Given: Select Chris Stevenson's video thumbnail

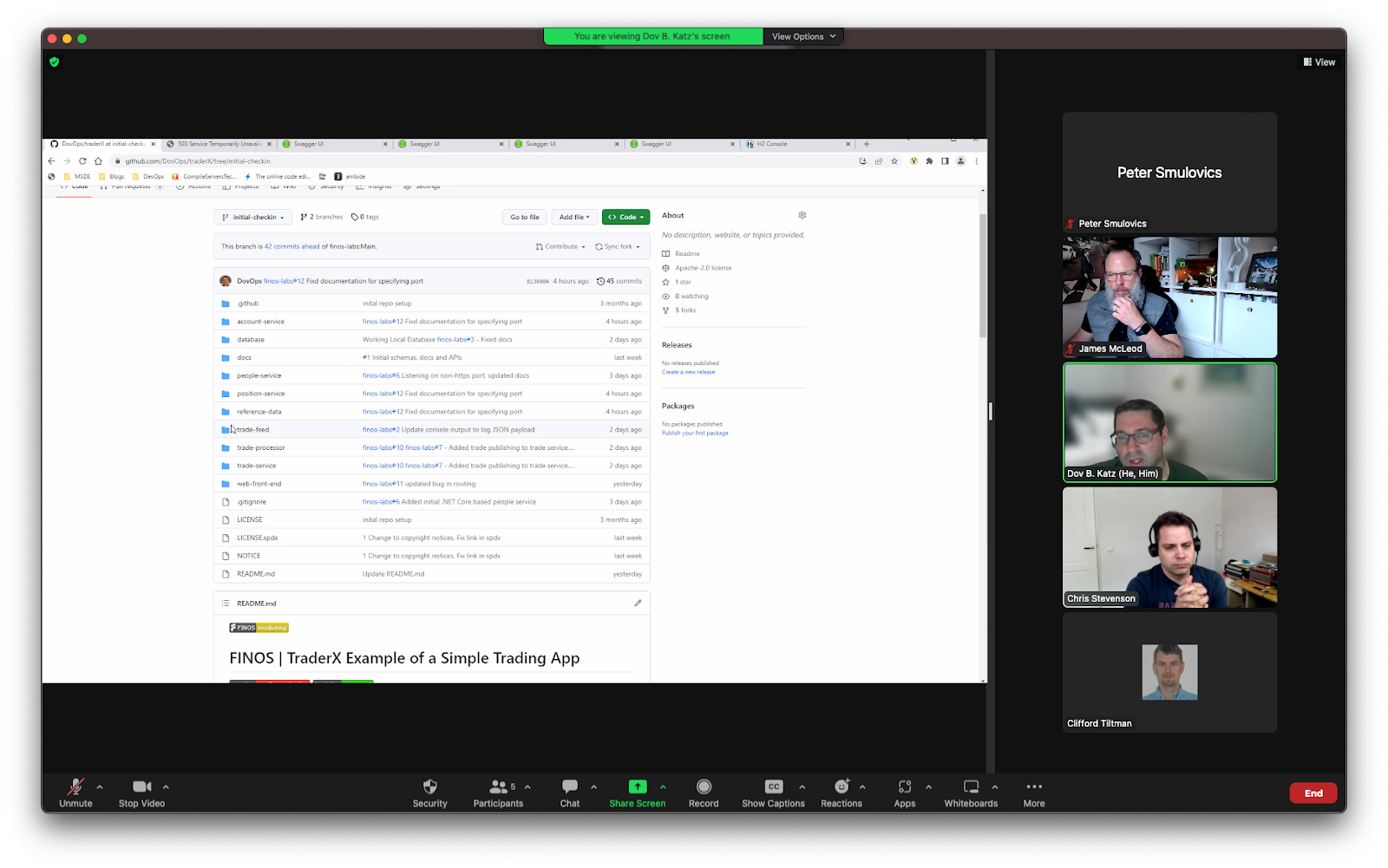Looking at the screenshot, I should [1169, 547].
